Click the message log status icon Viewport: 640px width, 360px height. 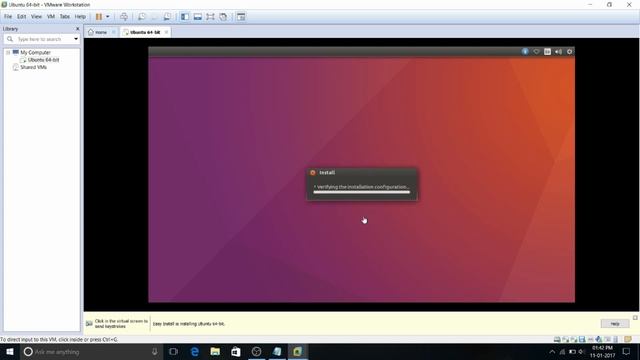pyautogui.click(x=628, y=339)
